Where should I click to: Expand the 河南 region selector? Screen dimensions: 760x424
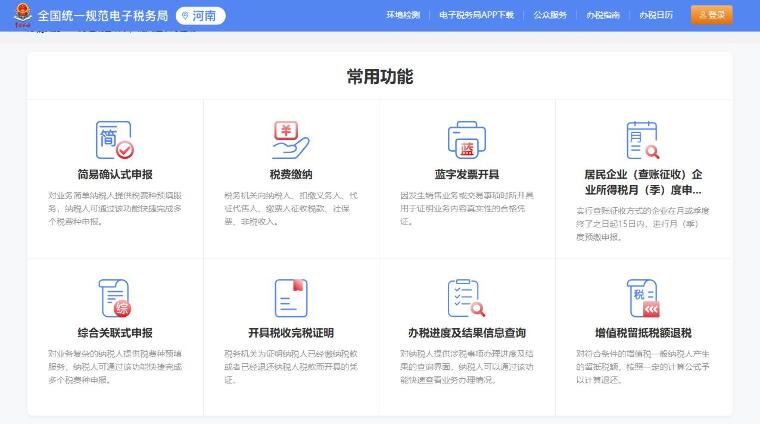click(200, 15)
